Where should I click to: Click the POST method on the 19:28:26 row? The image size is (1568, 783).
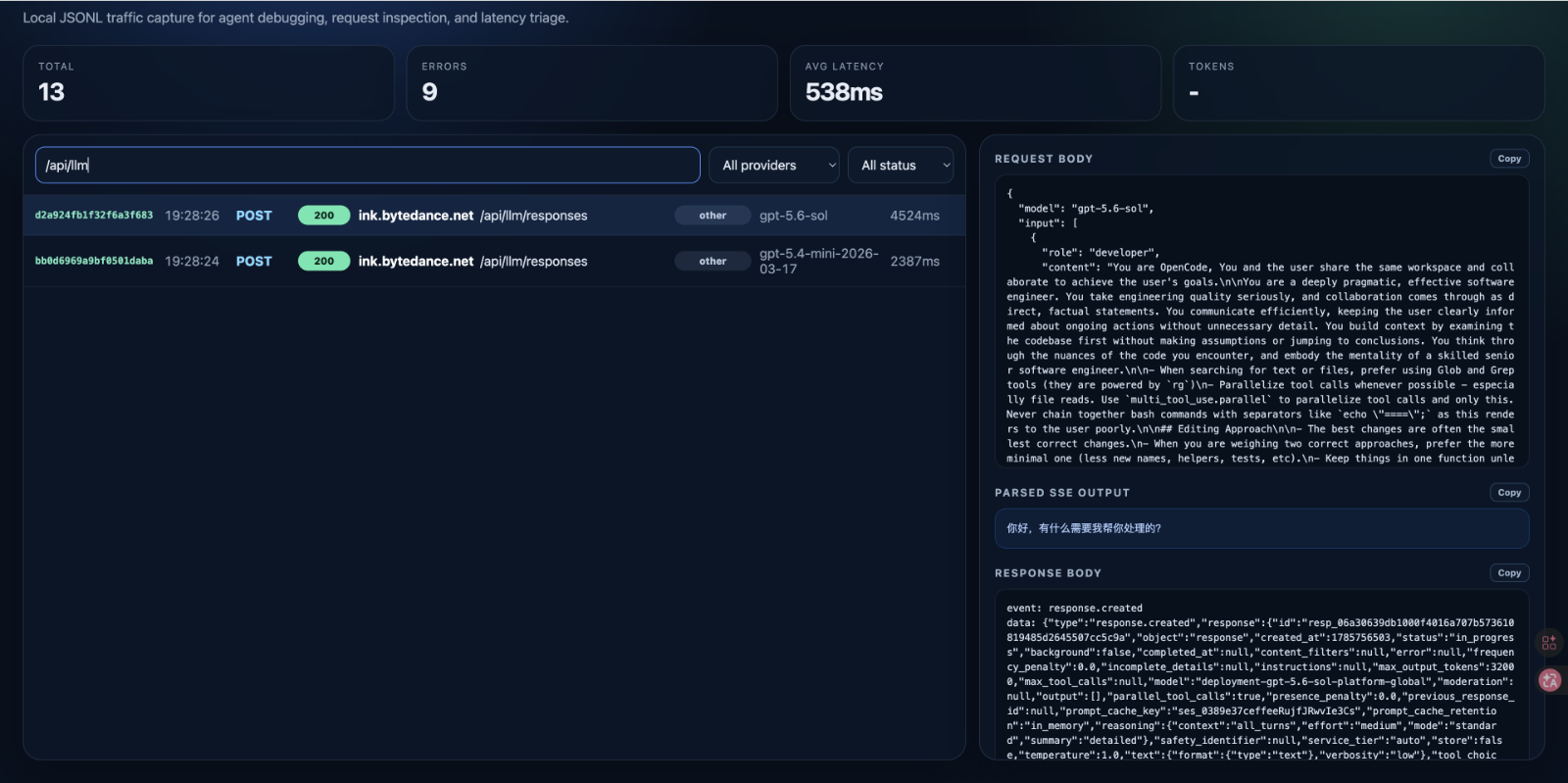254,216
